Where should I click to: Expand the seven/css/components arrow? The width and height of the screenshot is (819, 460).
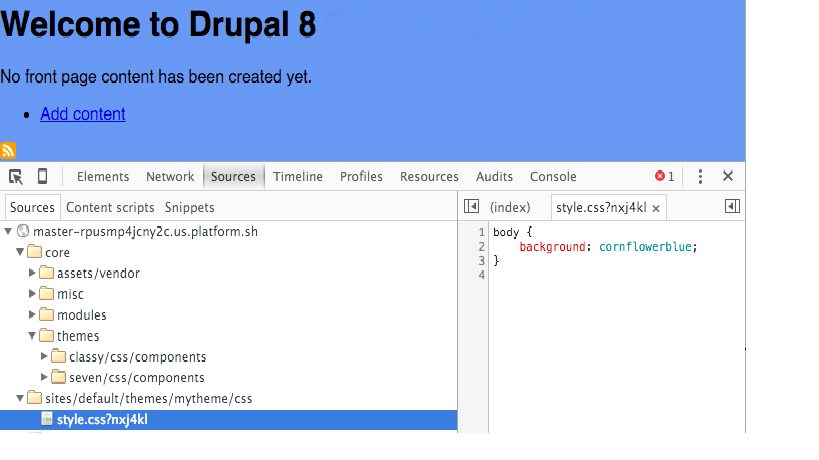tap(44, 377)
